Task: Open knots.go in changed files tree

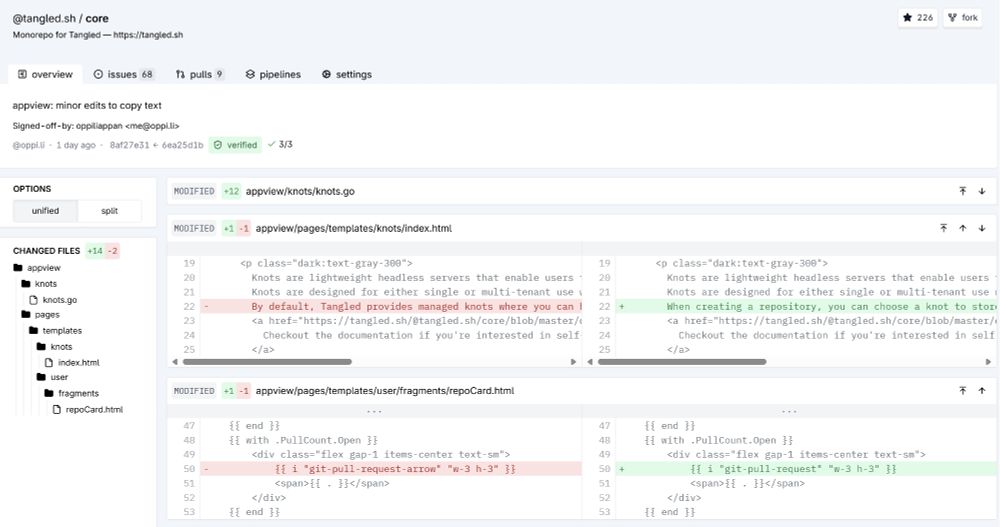Action: pyautogui.click(x=53, y=299)
